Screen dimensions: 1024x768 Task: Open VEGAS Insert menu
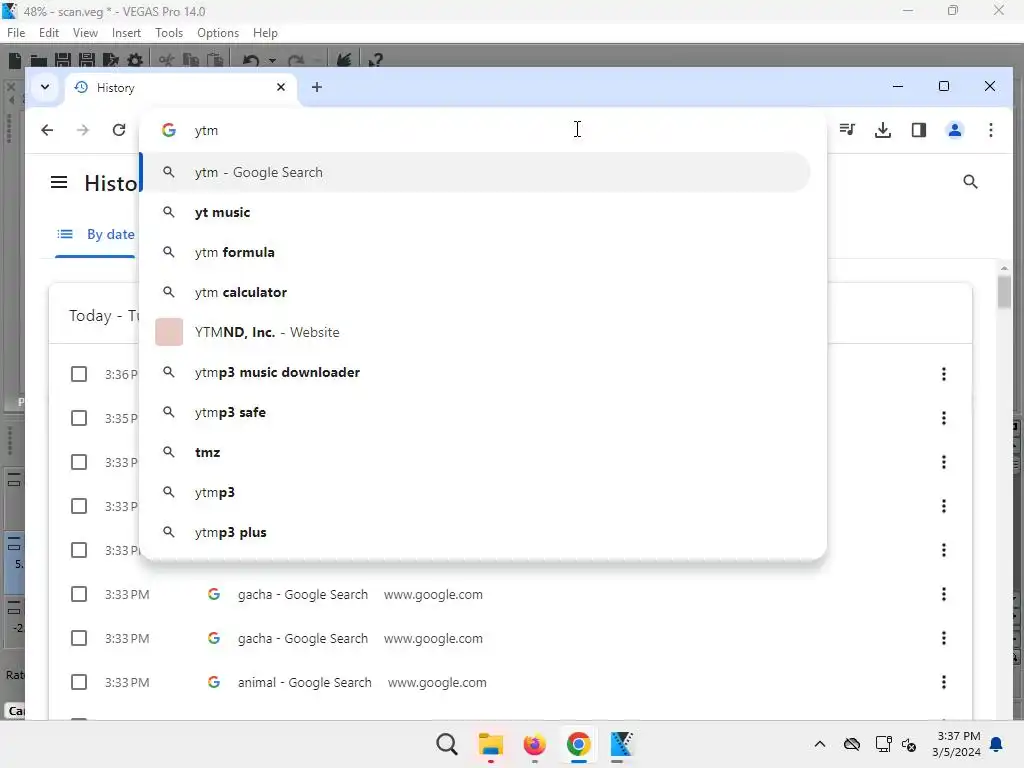(x=126, y=33)
